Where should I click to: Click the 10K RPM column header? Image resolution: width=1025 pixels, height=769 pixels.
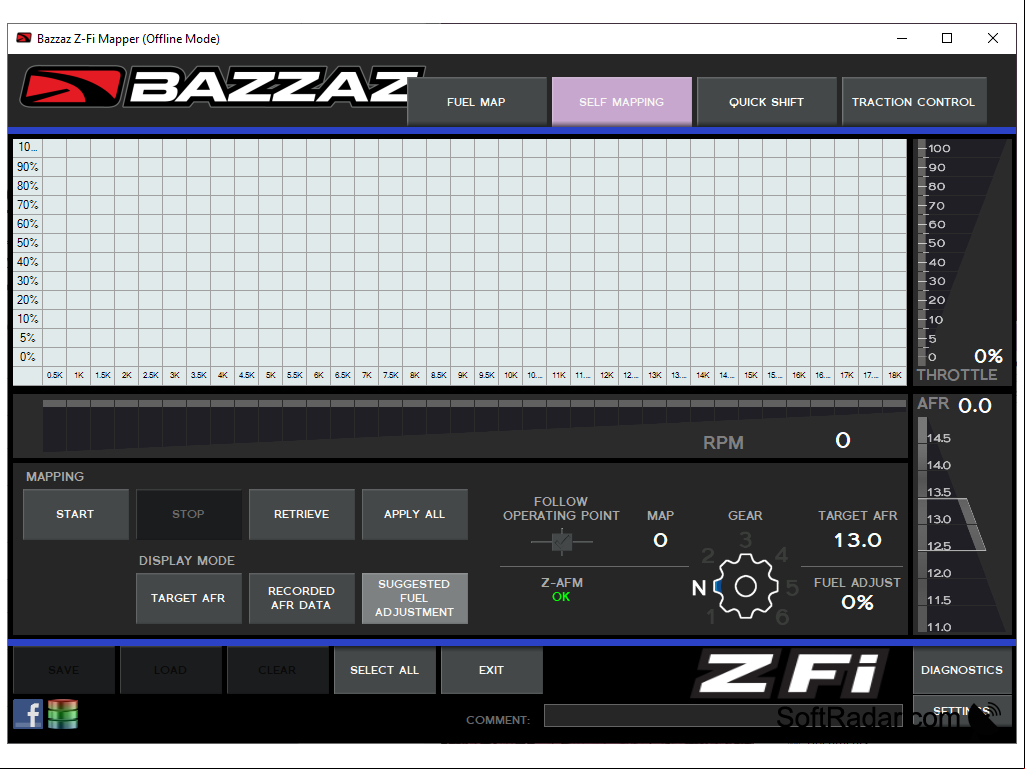click(x=511, y=375)
